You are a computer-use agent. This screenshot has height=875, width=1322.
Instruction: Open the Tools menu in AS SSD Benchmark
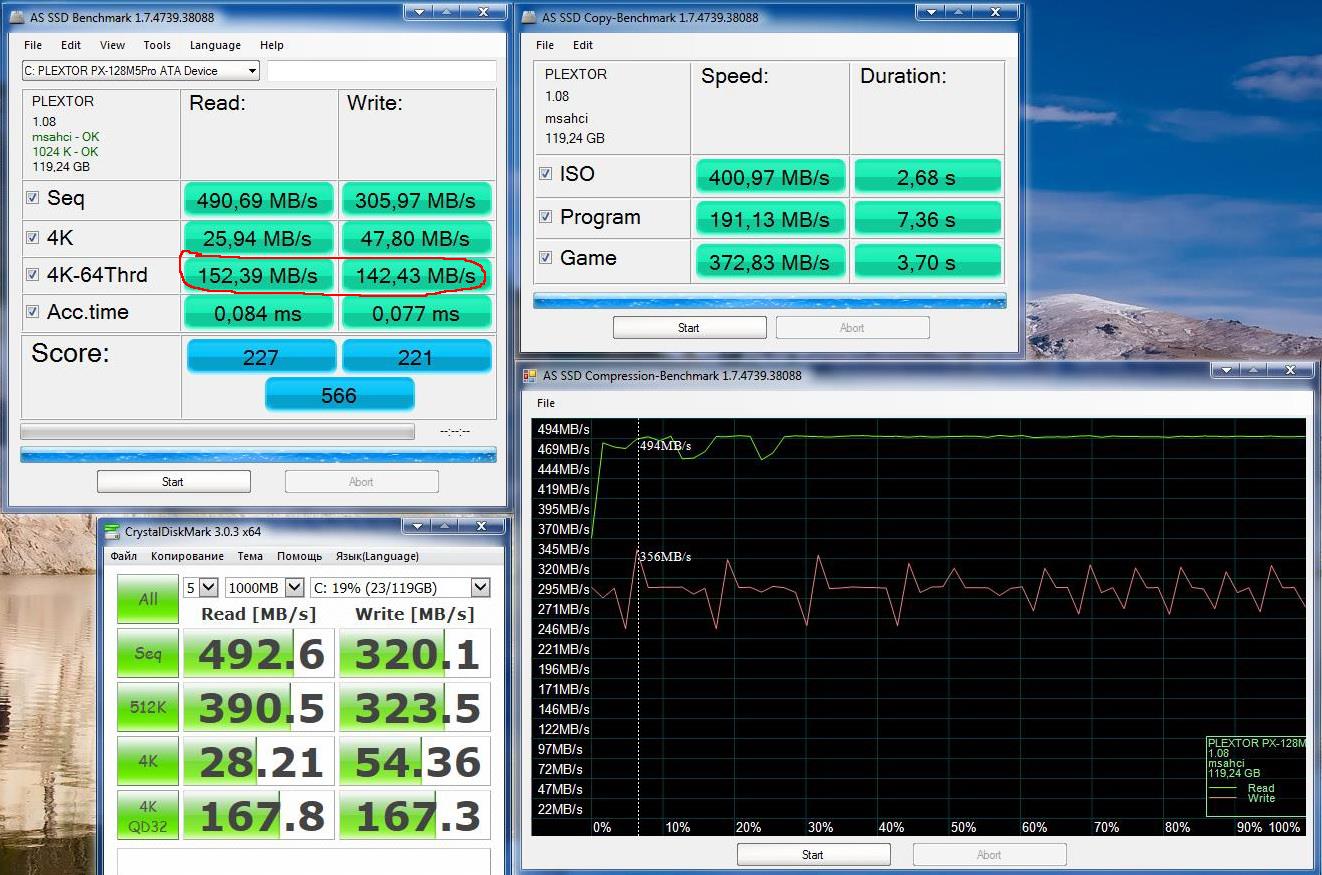click(157, 45)
